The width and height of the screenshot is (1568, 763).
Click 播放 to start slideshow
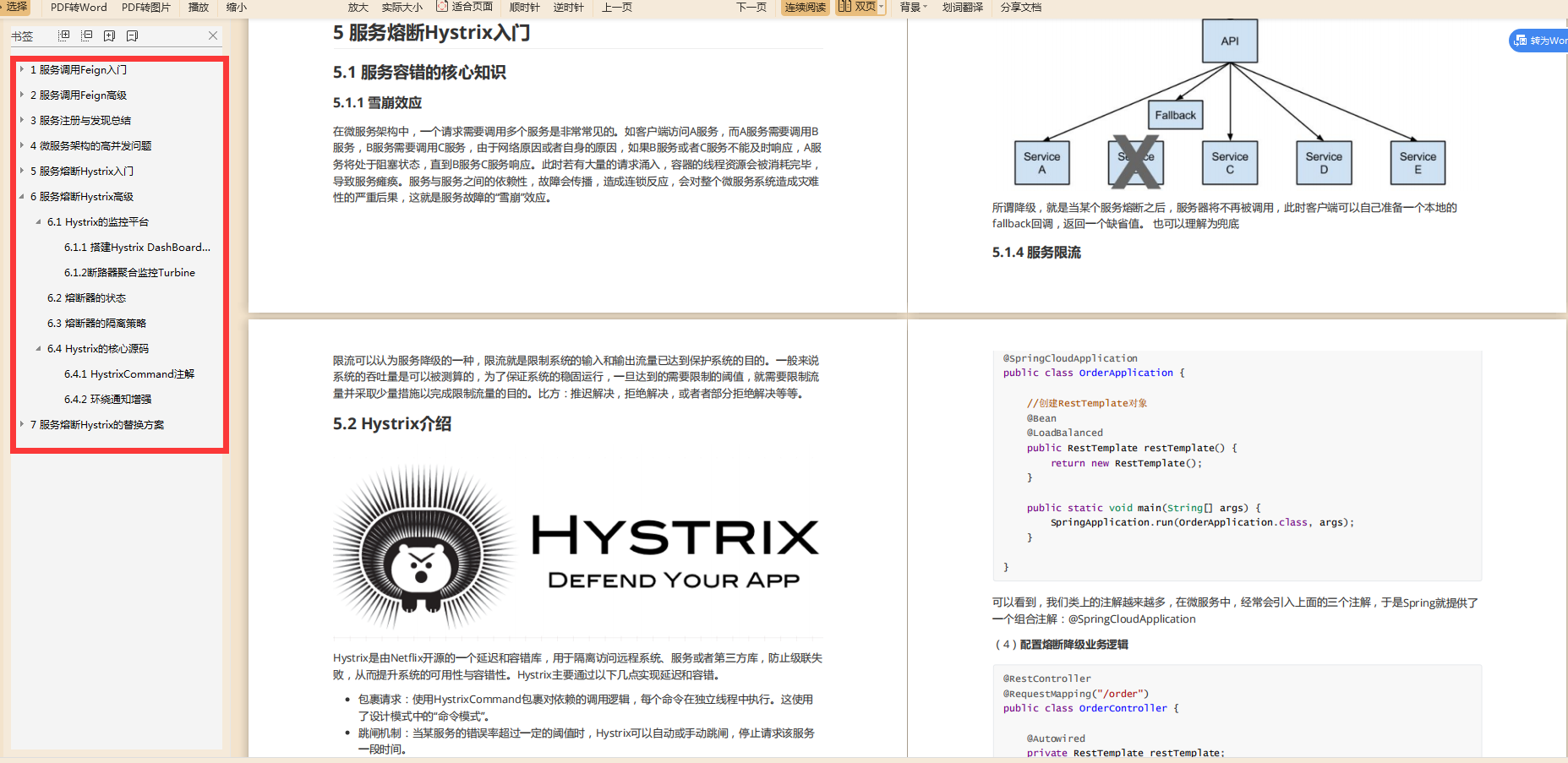point(199,8)
